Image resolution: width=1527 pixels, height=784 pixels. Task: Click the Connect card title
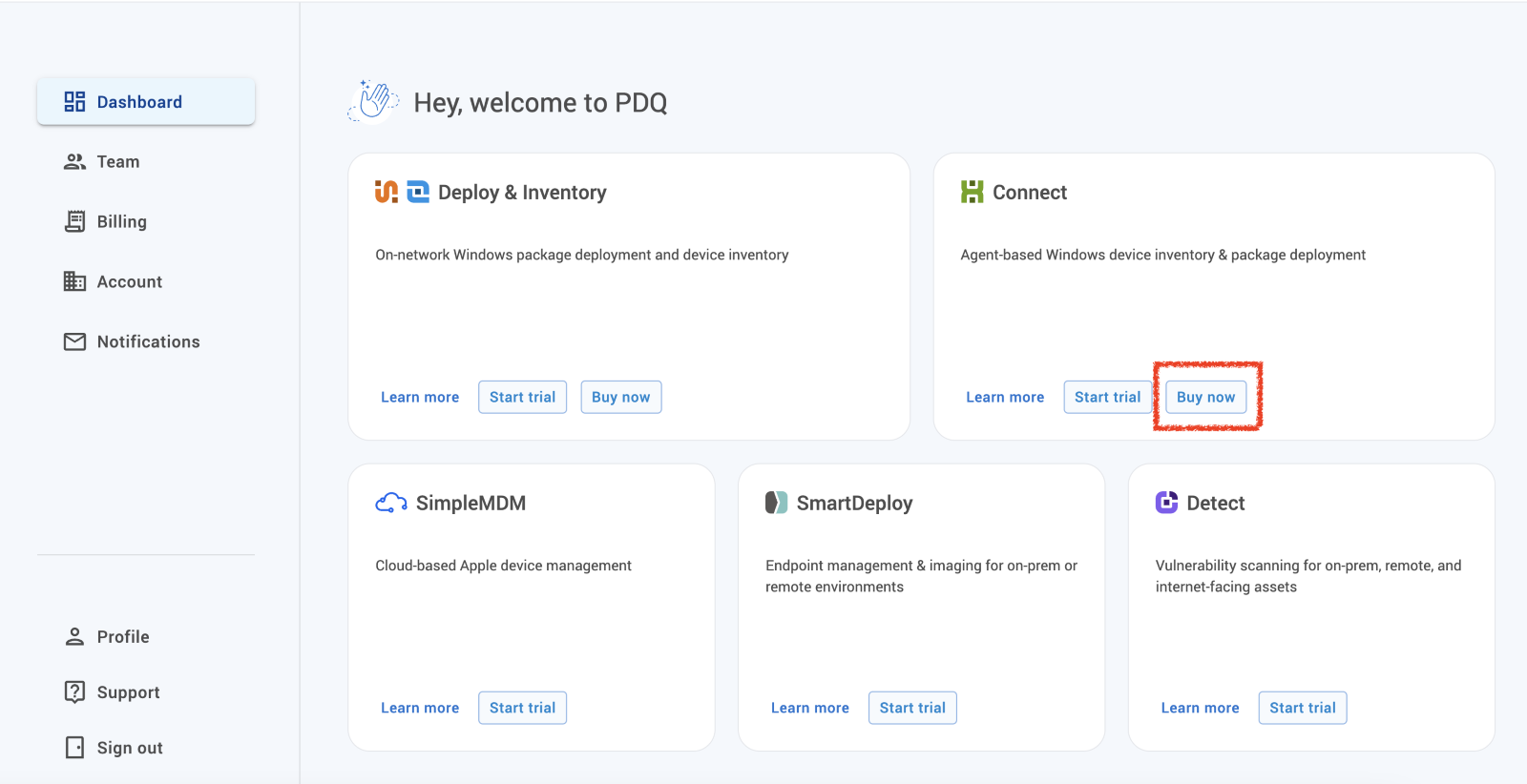point(1030,193)
